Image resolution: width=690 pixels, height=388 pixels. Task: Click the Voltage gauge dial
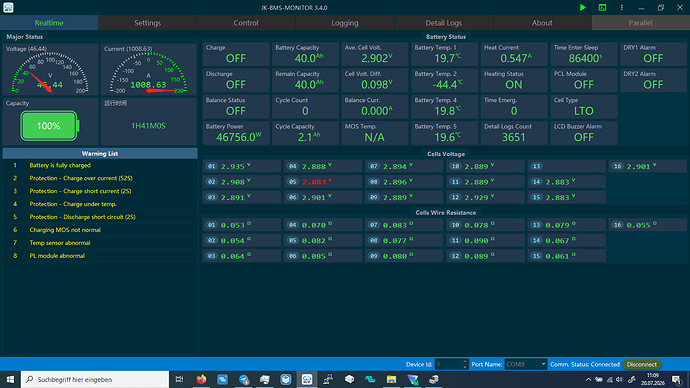pos(50,73)
